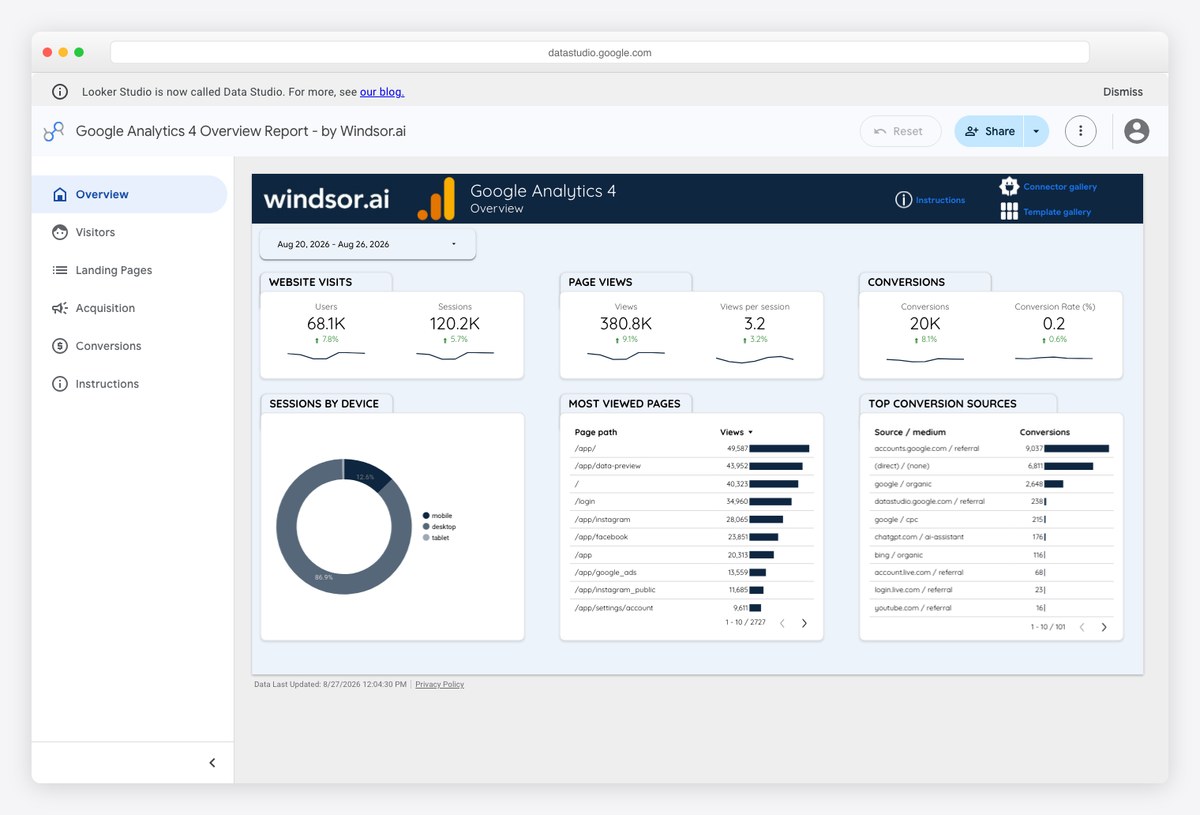Viewport: 1200px width, 815px height.
Task: Select the /login page path row
Action: 692,502
